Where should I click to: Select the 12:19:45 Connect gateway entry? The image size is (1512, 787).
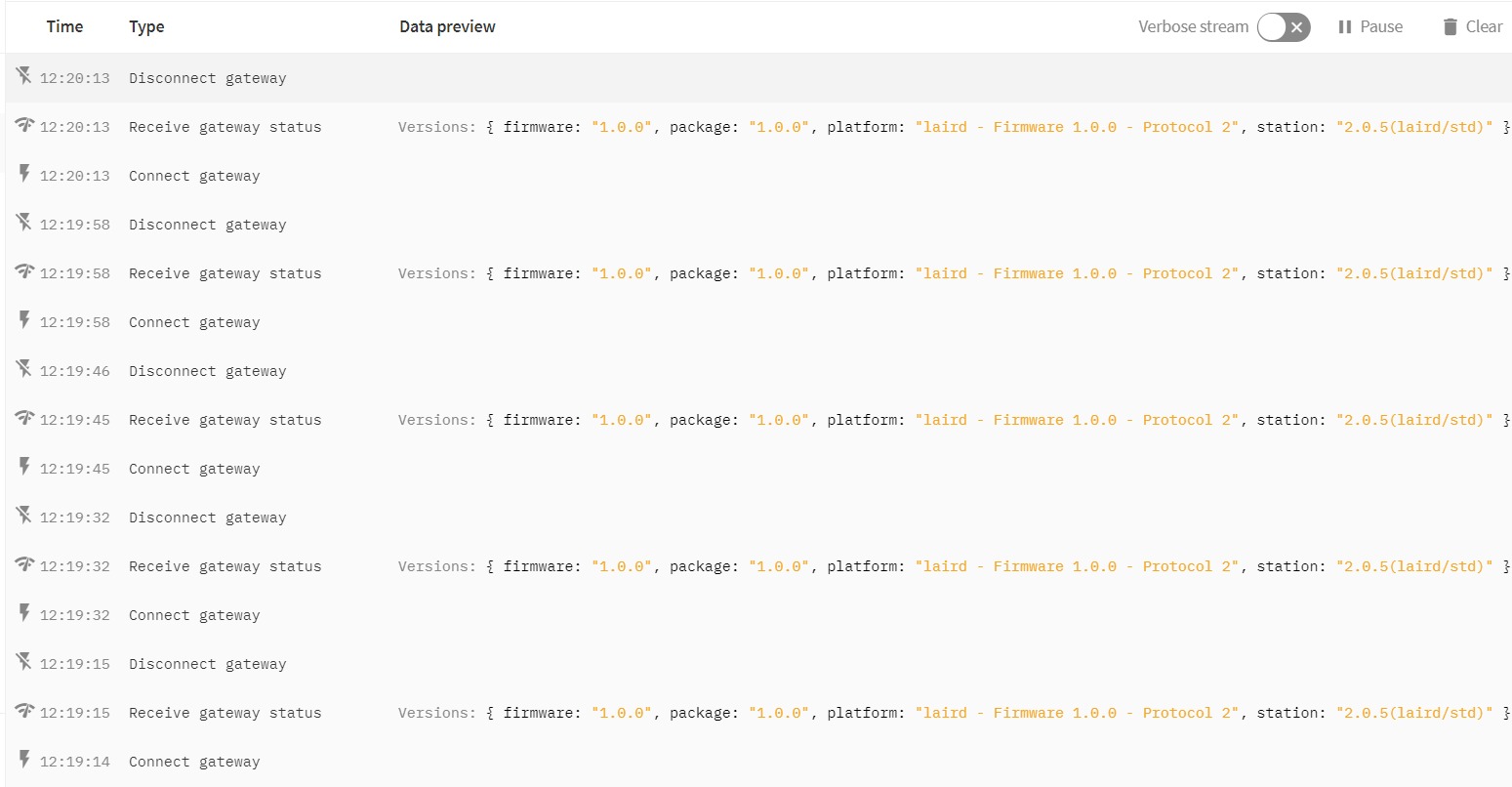click(758, 469)
